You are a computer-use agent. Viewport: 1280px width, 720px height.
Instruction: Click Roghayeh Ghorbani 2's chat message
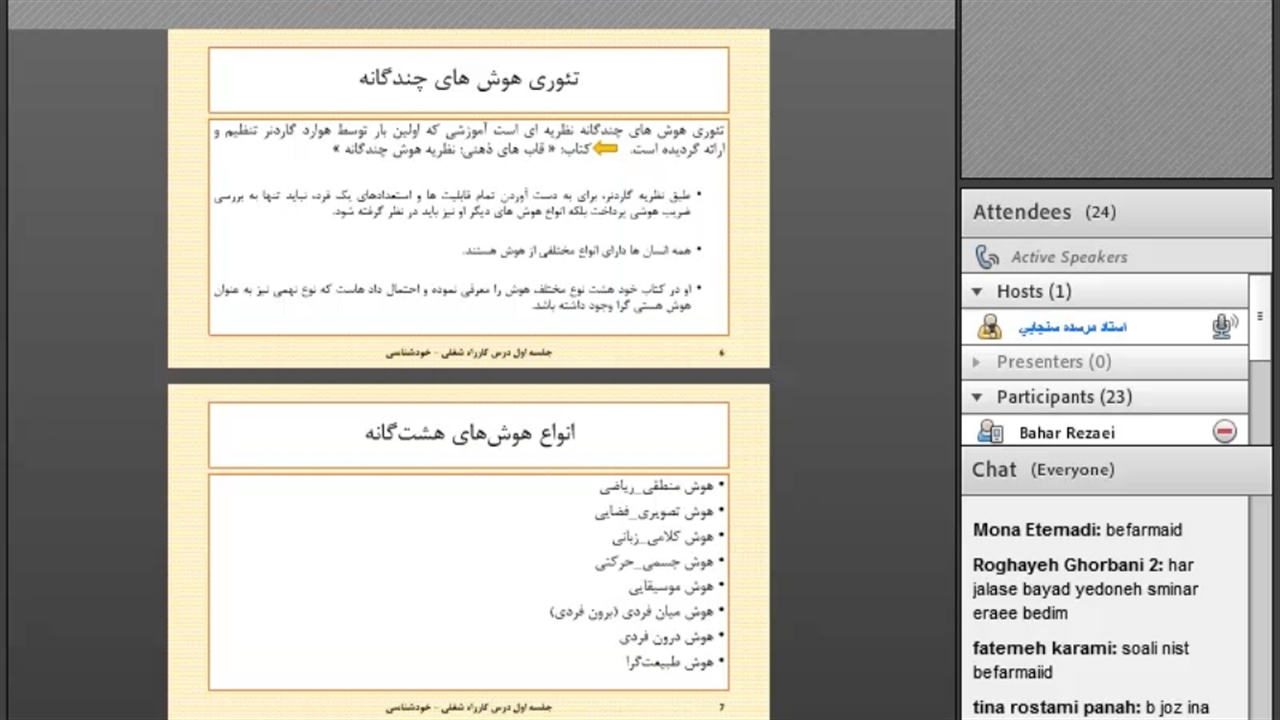coord(1085,589)
